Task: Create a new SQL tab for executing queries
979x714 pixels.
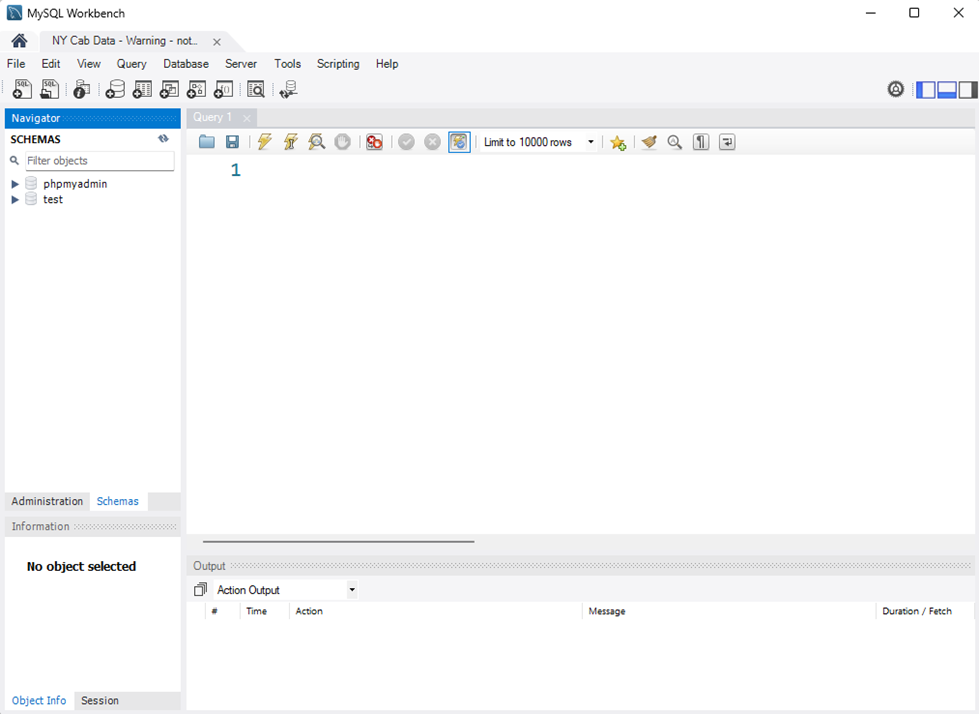Action: point(21,89)
